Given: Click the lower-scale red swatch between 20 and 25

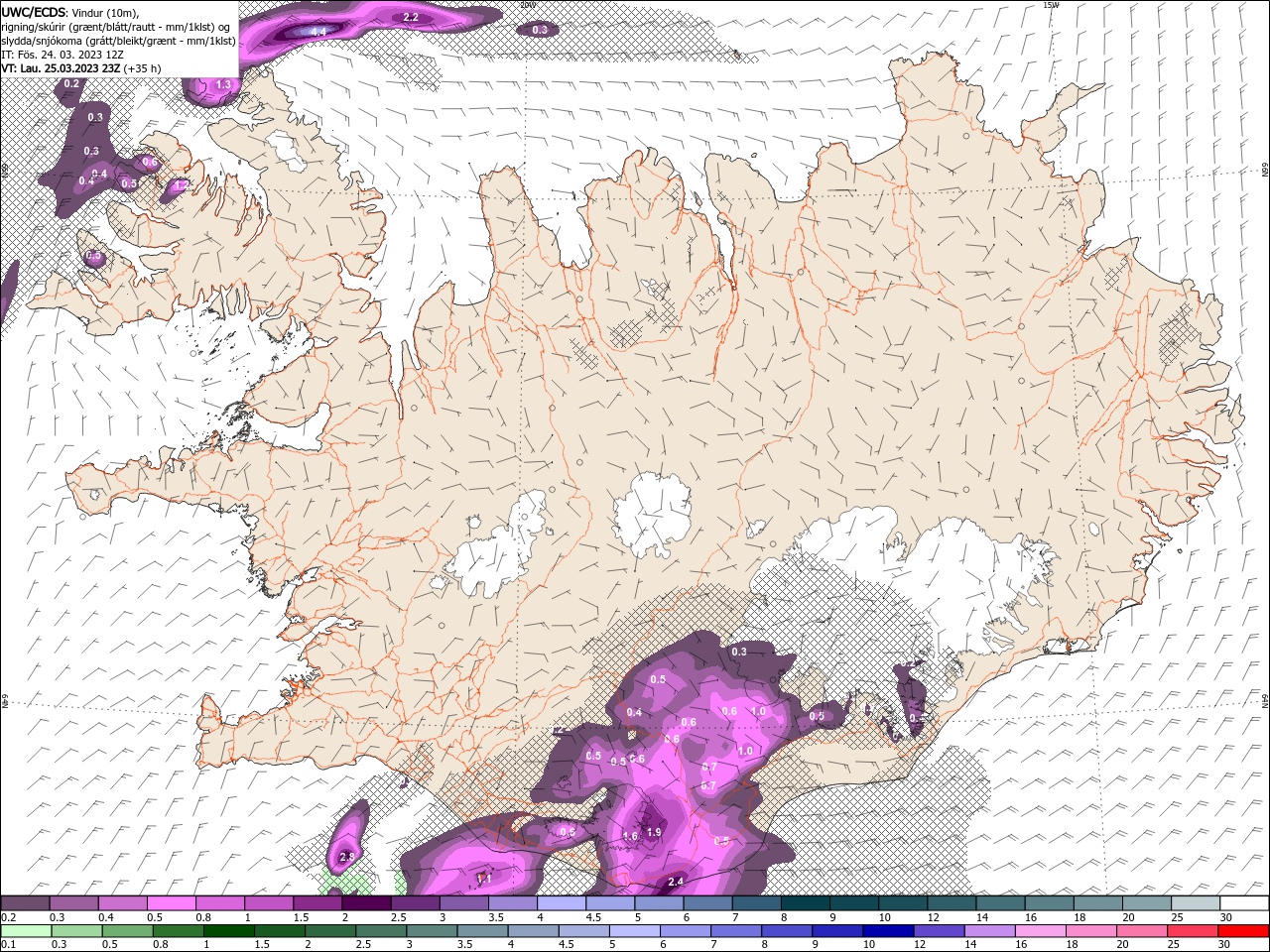Looking at the screenshot, I should (x=1143, y=931).
